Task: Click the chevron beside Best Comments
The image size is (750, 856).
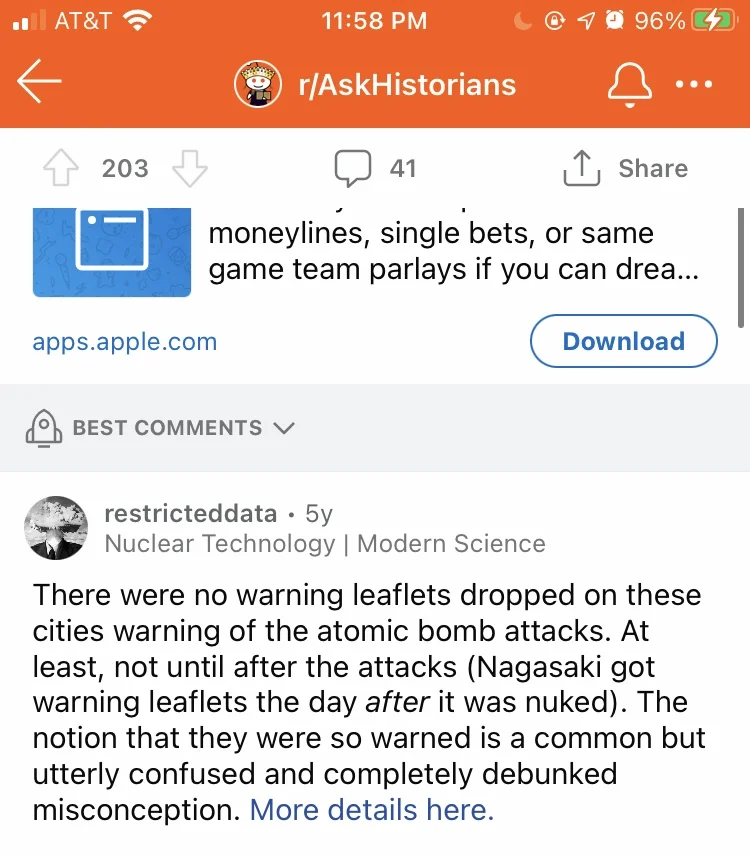Action: coord(284,428)
